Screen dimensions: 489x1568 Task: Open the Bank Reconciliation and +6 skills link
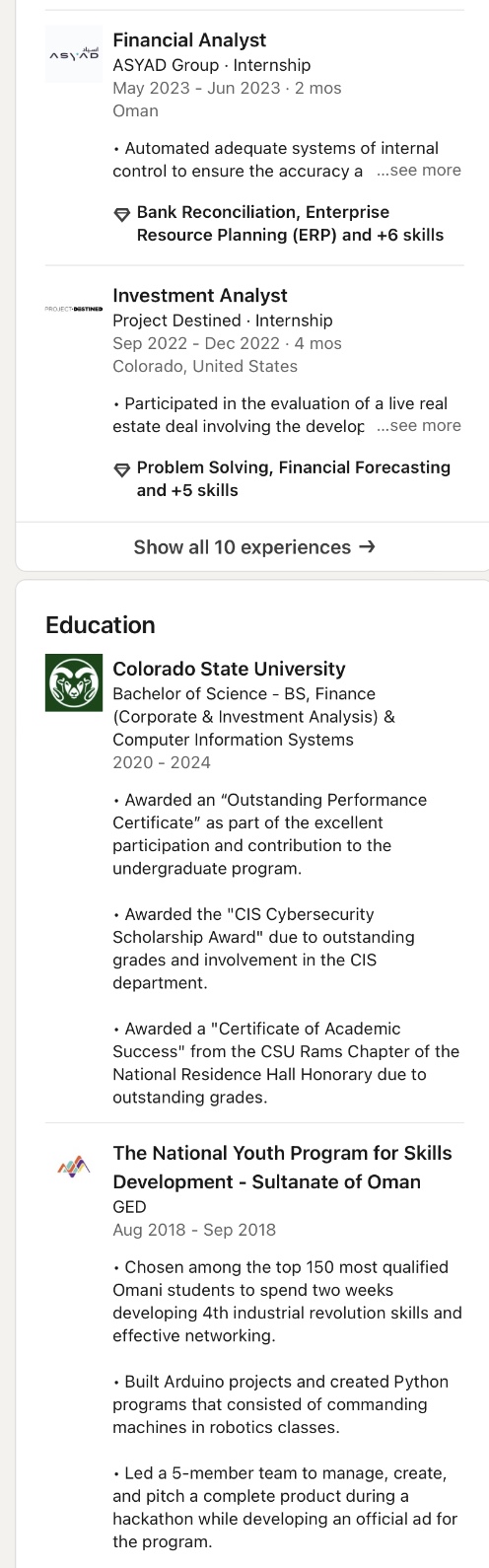point(290,224)
